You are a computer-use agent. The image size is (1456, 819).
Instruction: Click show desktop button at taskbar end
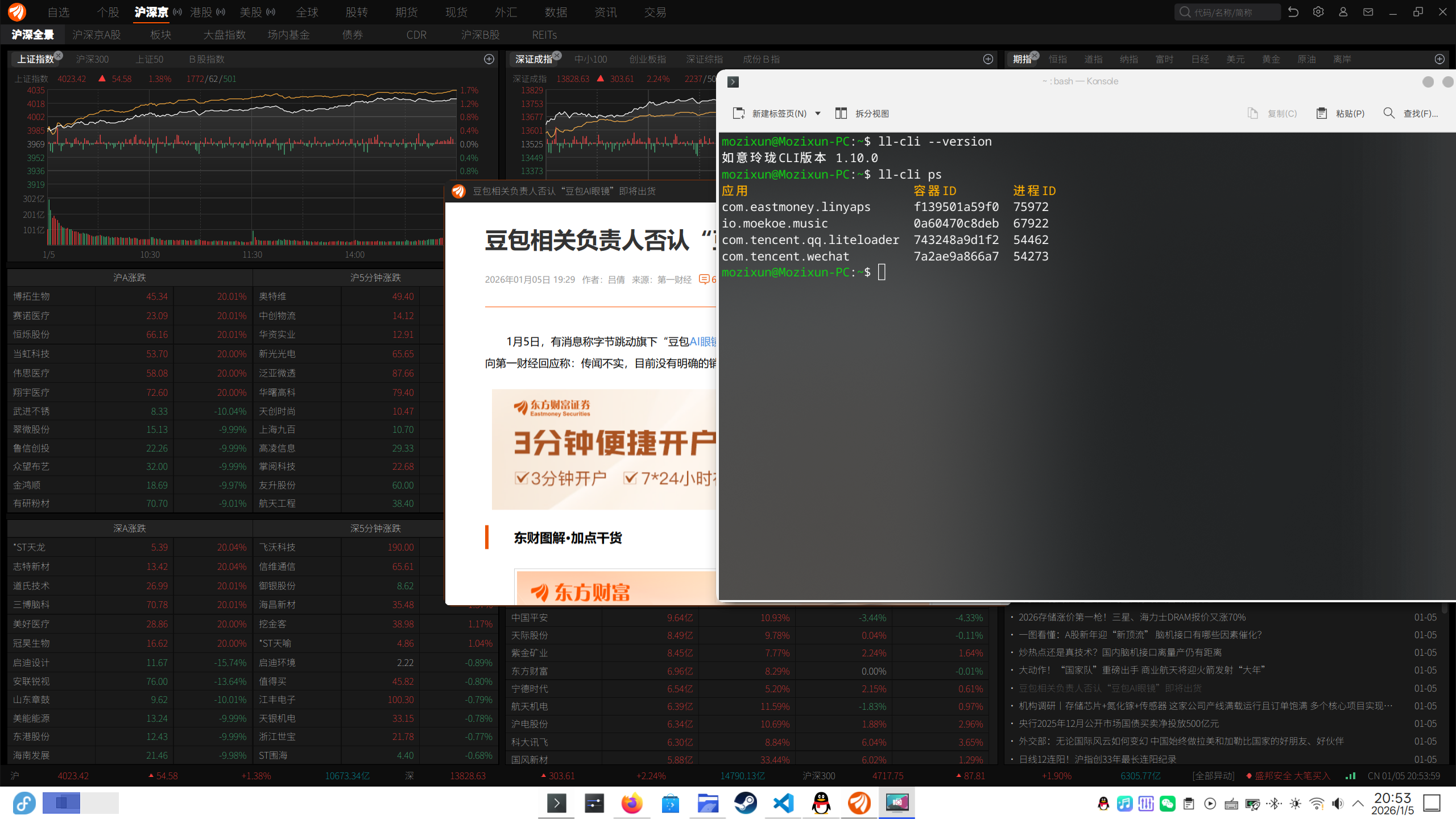[1432, 804]
